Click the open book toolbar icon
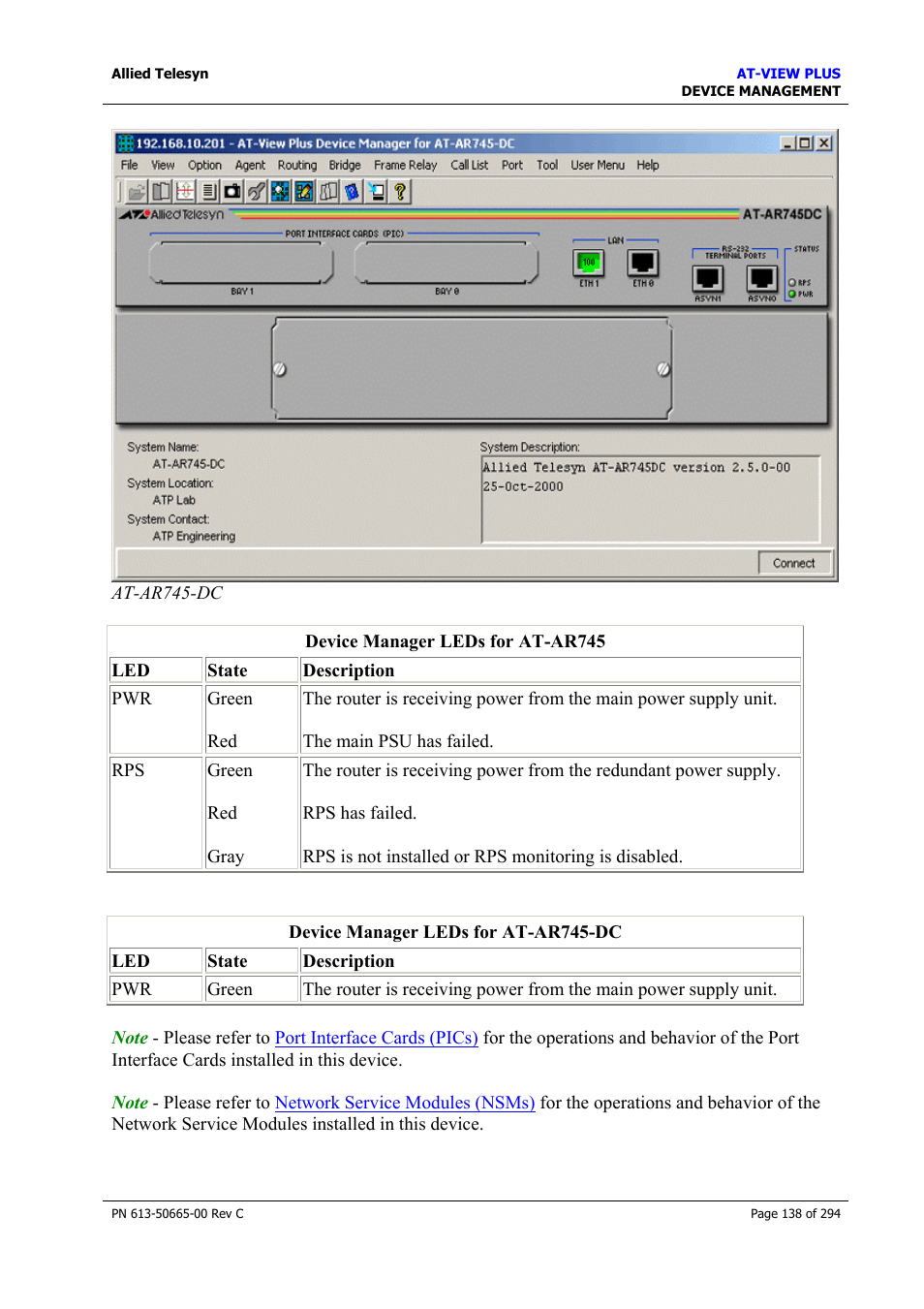The width and height of the screenshot is (924, 1309). coord(162,192)
